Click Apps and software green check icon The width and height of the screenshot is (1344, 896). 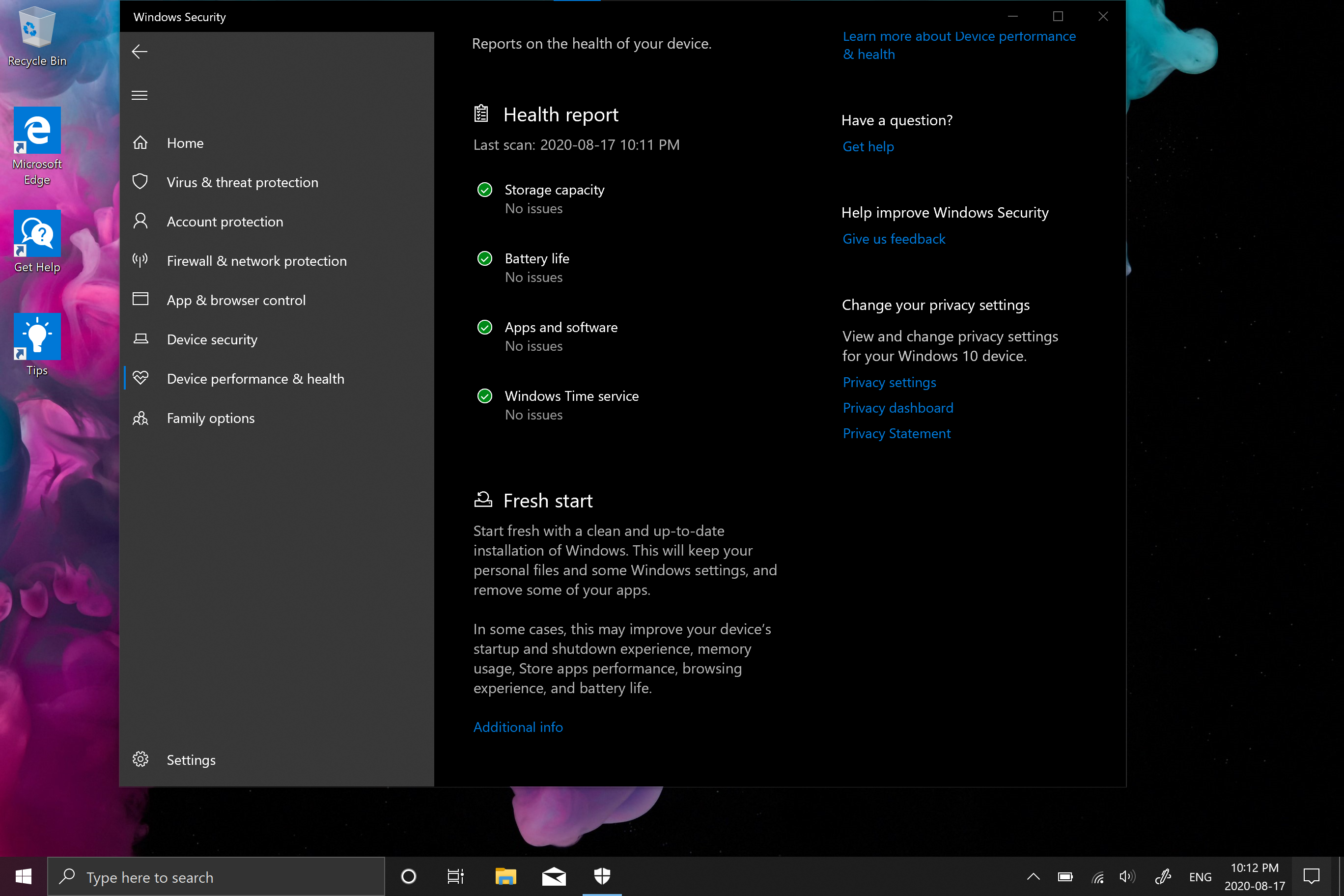(484, 327)
